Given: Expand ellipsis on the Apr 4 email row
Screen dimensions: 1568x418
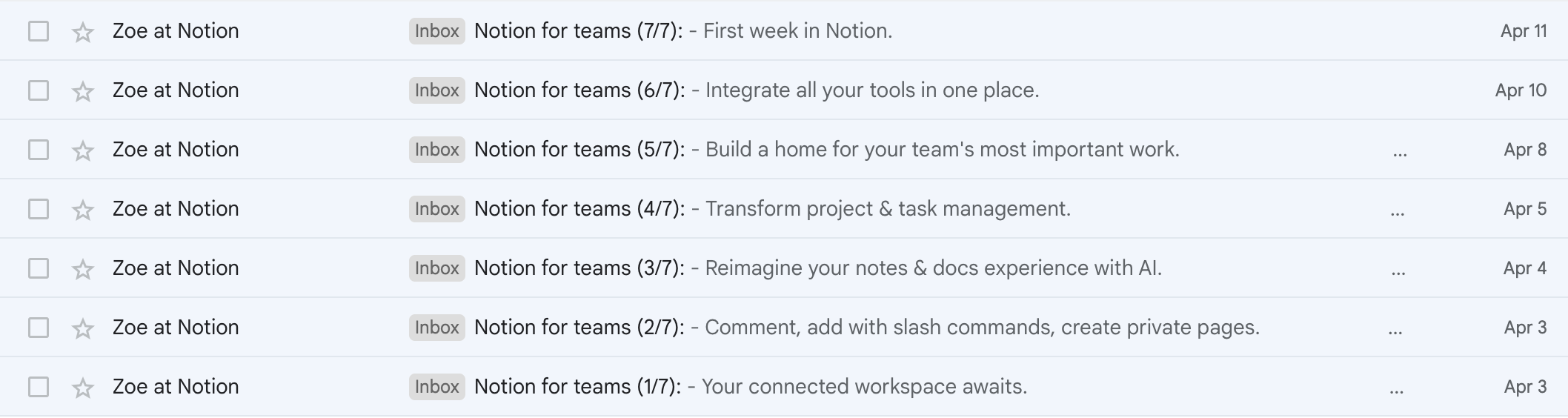Looking at the screenshot, I should click(1398, 273).
